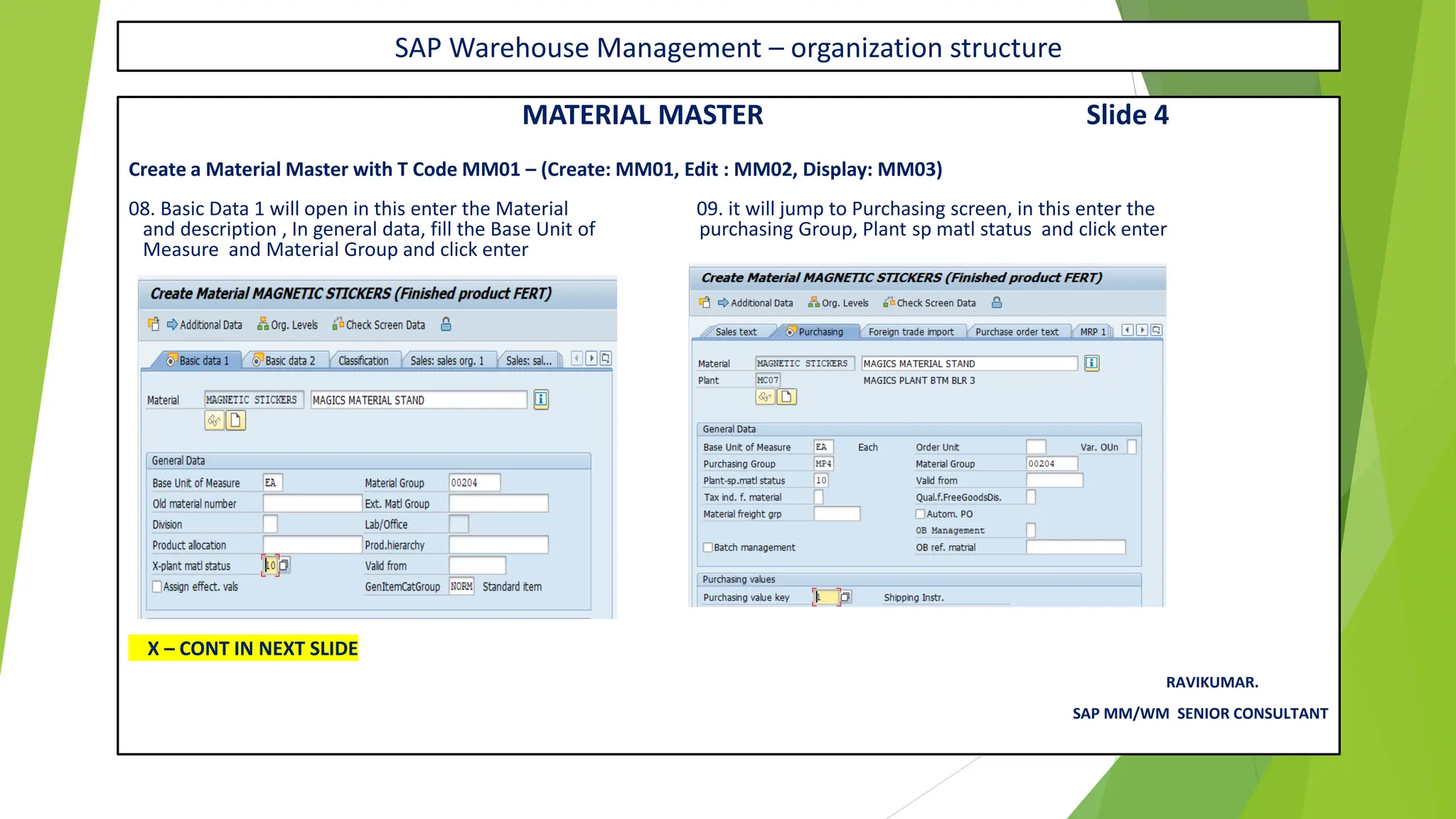Open Org. Levels in the Purchasing screen

838,303
